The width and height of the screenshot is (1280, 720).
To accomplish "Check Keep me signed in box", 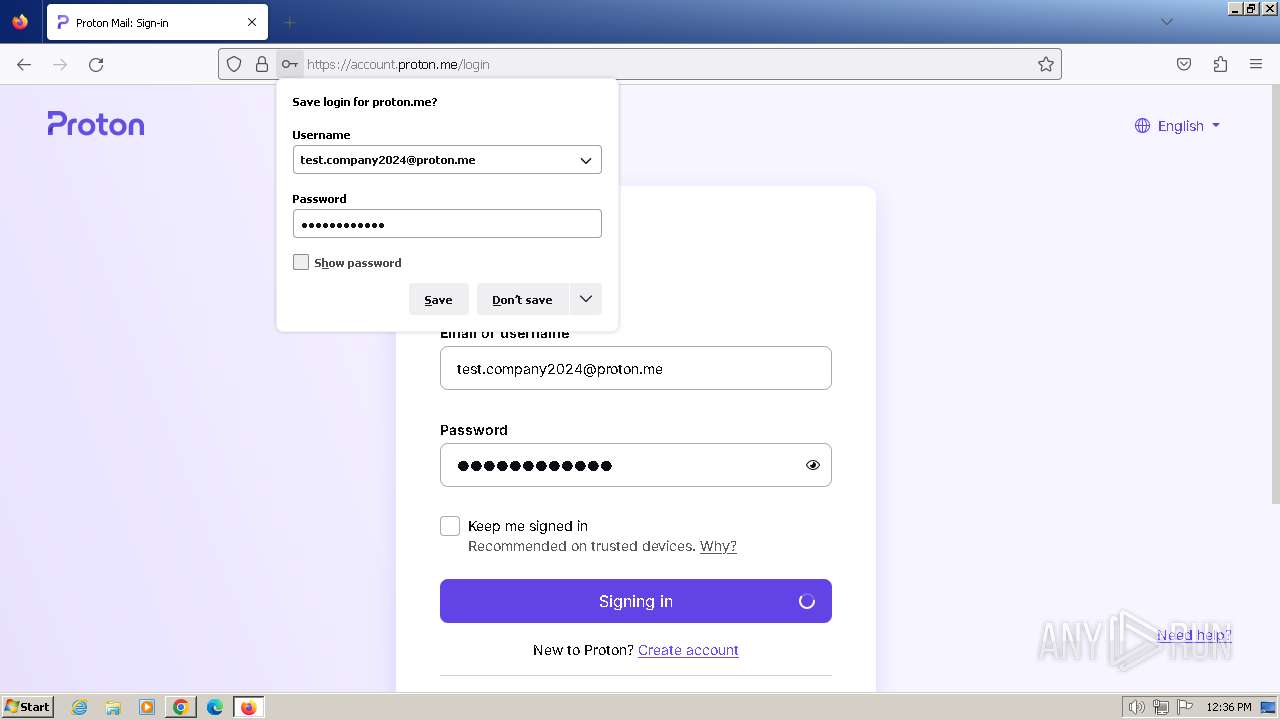I will (450, 526).
